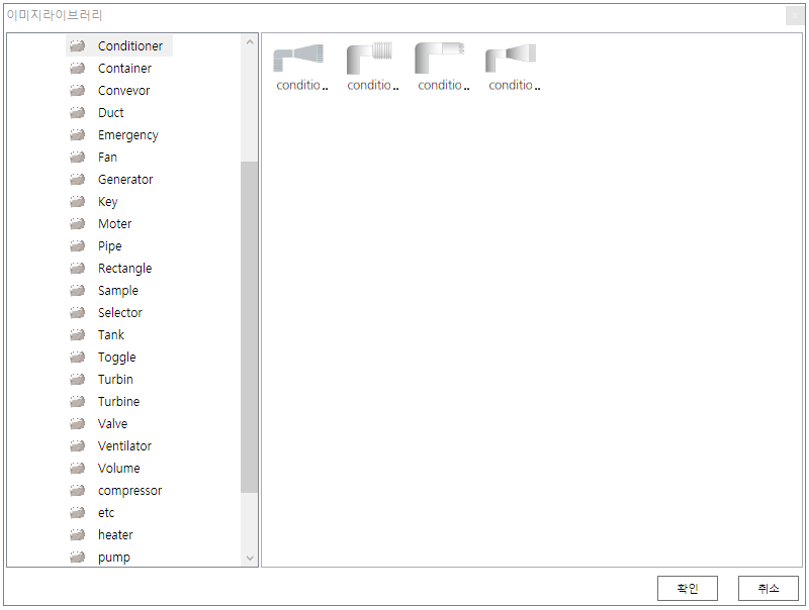Click the folder icon beside Moter
The width and height of the screenshot is (809, 610).
pyautogui.click(x=77, y=223)
